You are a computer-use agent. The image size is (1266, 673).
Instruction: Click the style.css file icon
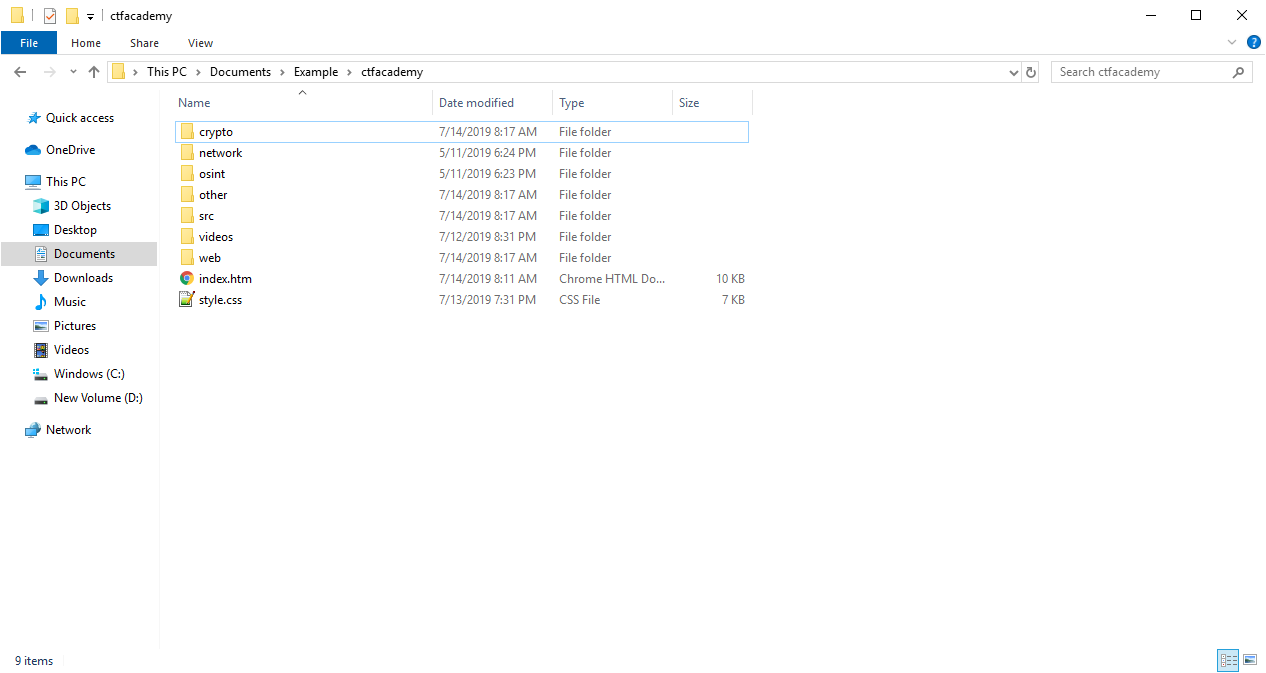187,300
